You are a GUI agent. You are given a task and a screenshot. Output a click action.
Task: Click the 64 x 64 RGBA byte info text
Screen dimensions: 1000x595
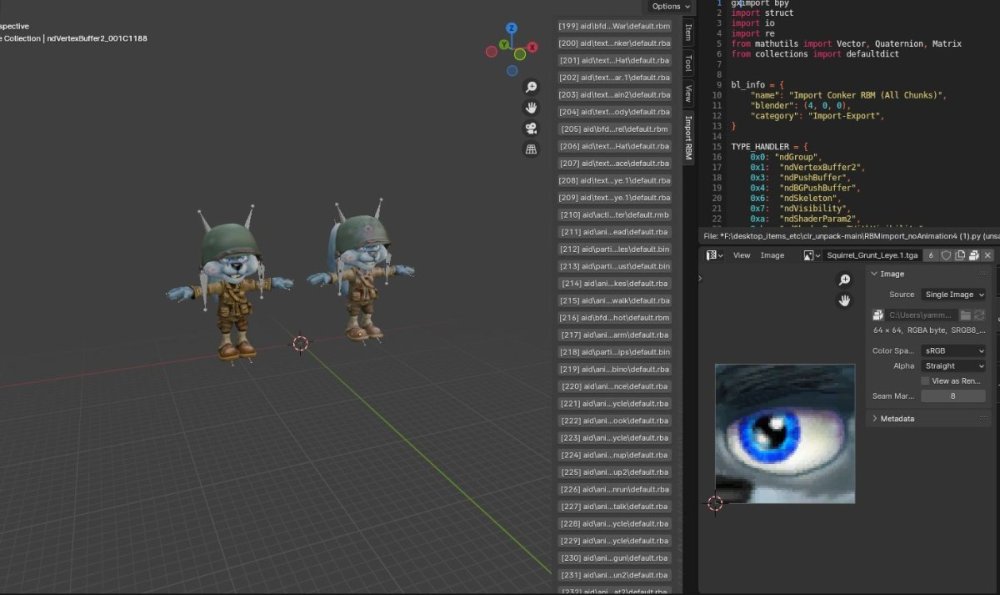tap(929, 330)
